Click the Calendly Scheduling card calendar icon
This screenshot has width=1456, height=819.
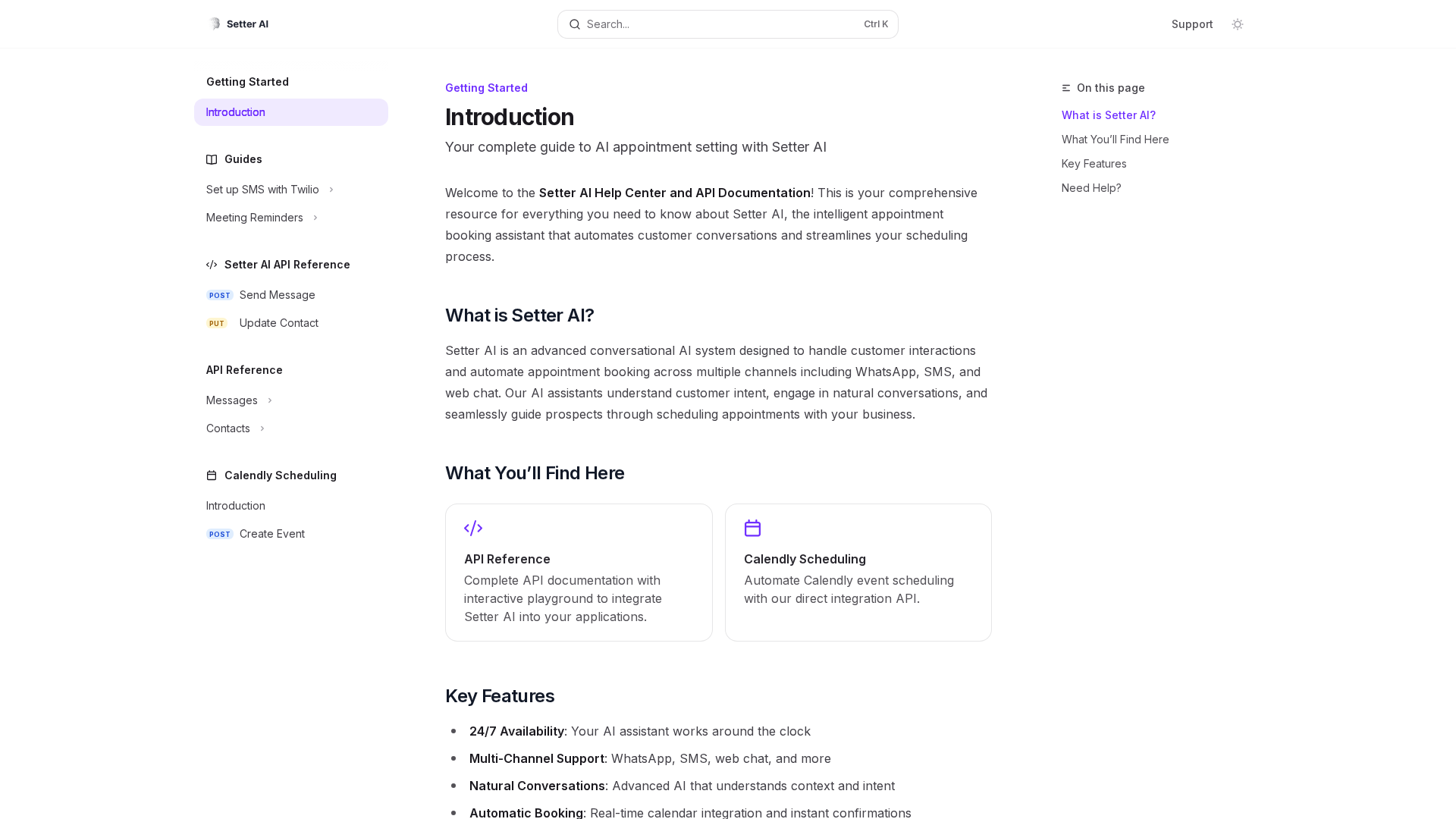[x=752, y=528]
